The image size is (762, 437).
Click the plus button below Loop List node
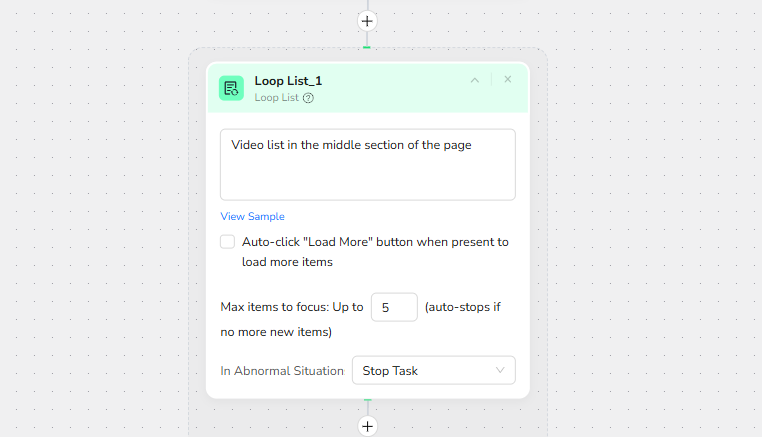point(367,426)
